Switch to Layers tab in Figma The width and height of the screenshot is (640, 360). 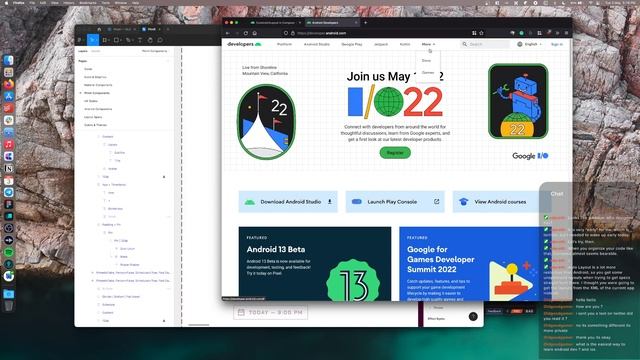(83, 51)
